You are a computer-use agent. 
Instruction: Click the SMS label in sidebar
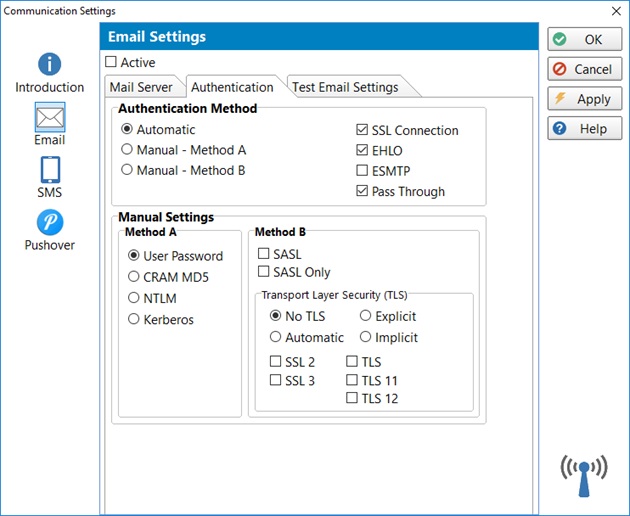(50, 192)
